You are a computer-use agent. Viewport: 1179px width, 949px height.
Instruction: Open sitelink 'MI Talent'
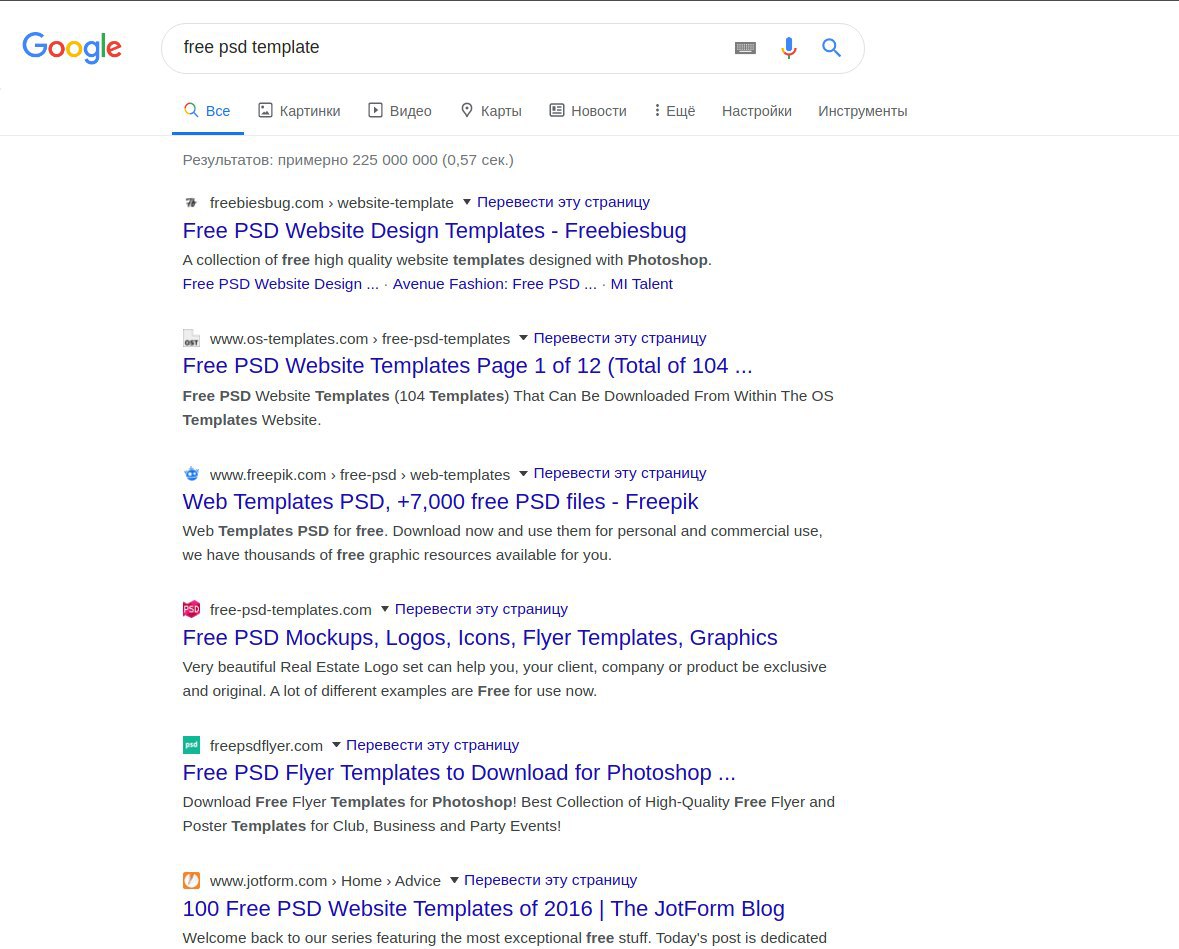point(641,284)
